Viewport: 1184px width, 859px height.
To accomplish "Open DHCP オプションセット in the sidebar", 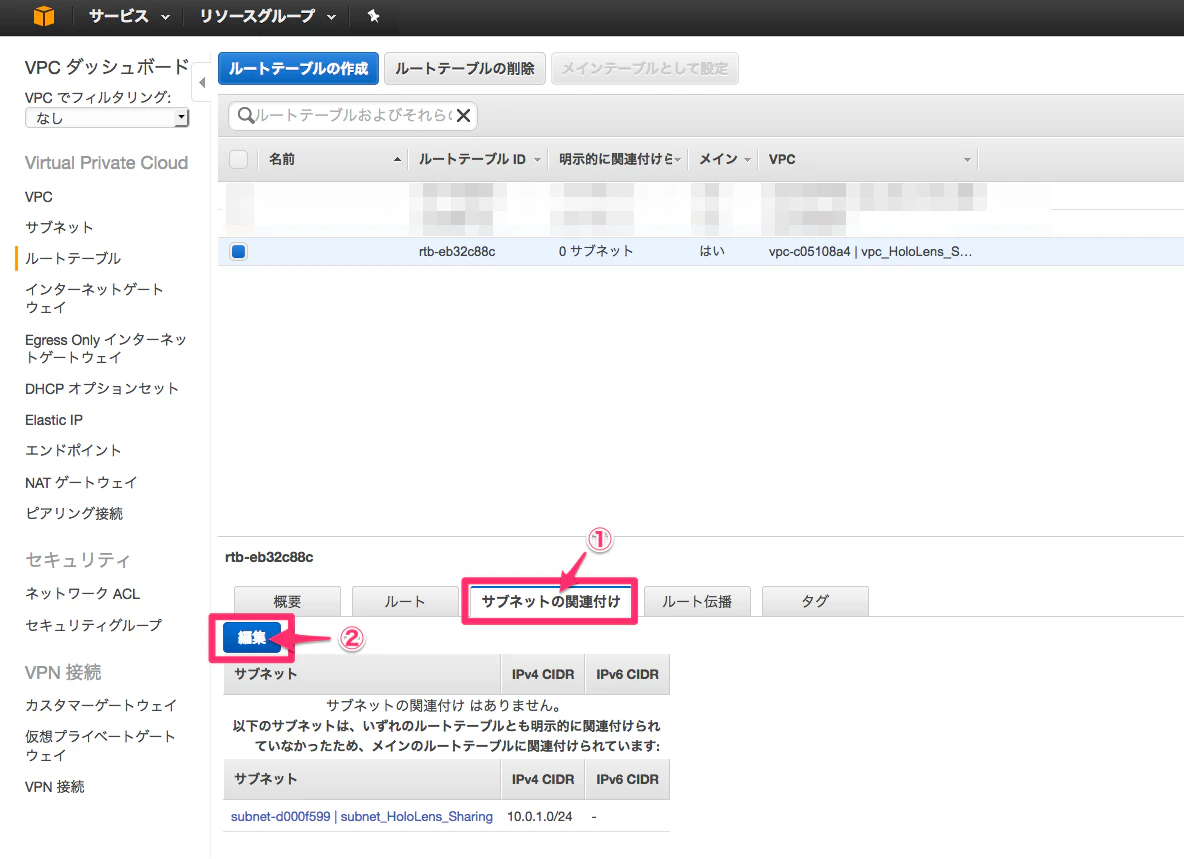I will coord(102,389).
